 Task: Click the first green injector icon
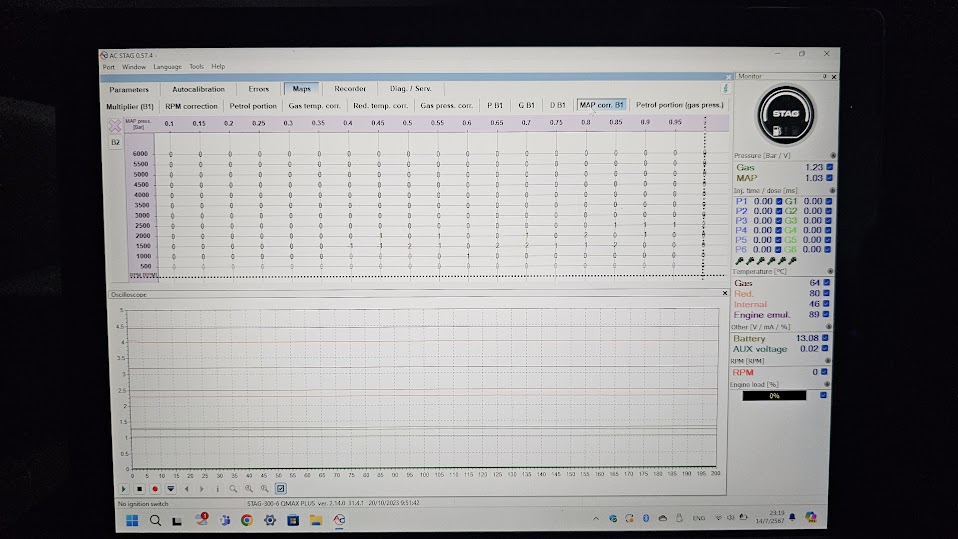click(x=739, y=261)
